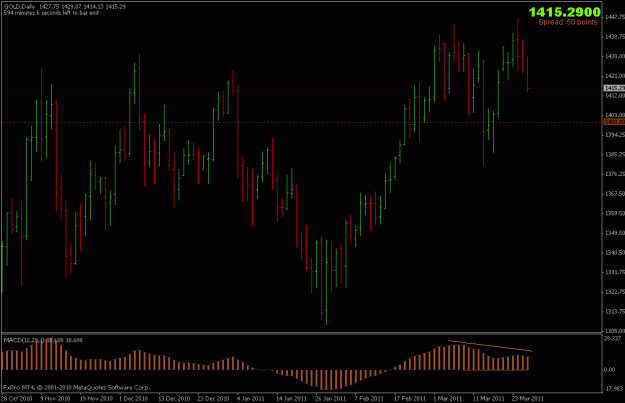Click the 1376.25 price axis label
Viewport: 625px width, 403px height.
pos(615,174)
